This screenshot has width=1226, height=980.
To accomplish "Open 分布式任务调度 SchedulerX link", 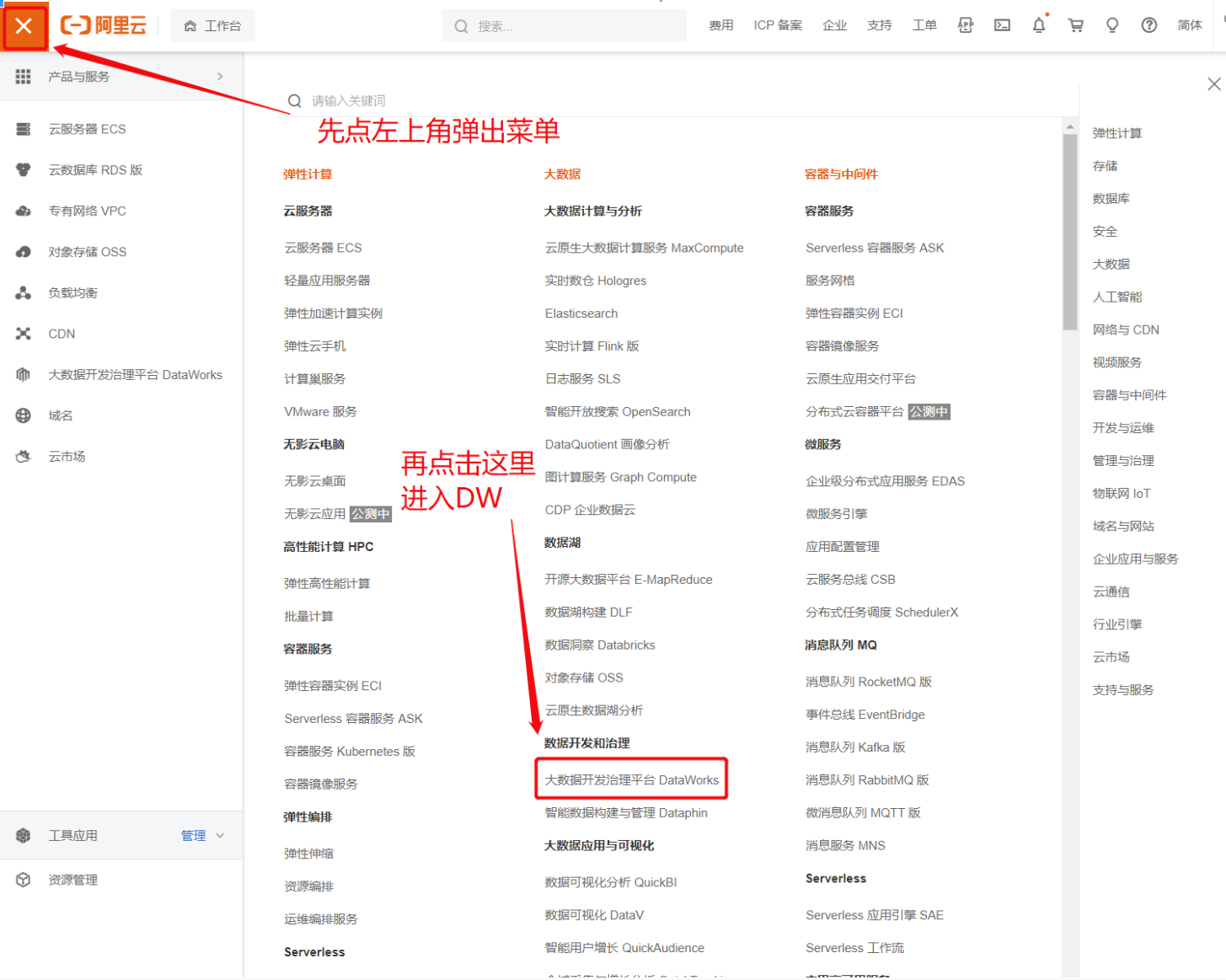I will tap(882, 613).
